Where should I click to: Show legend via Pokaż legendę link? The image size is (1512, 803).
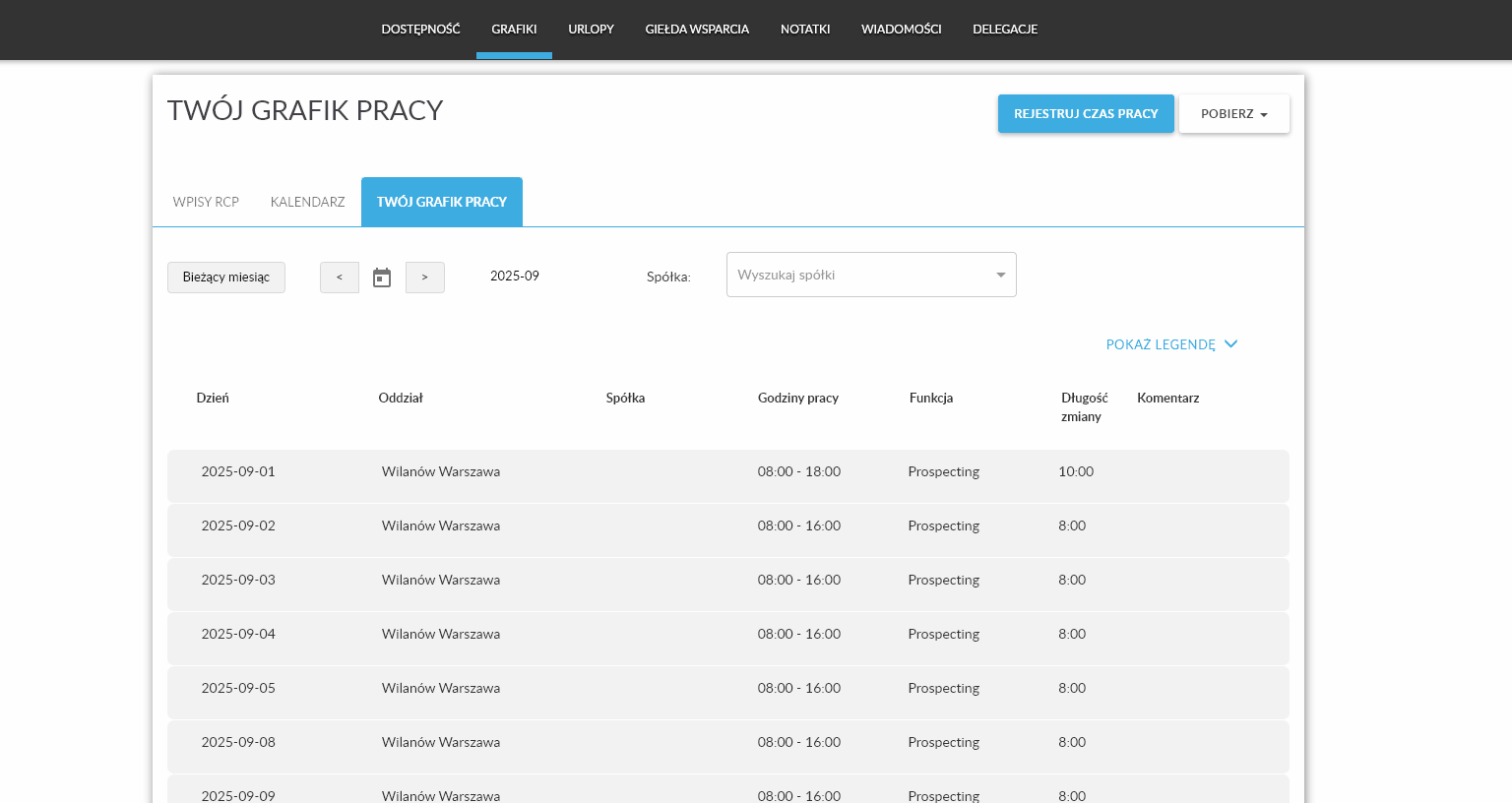[1160, 344]
